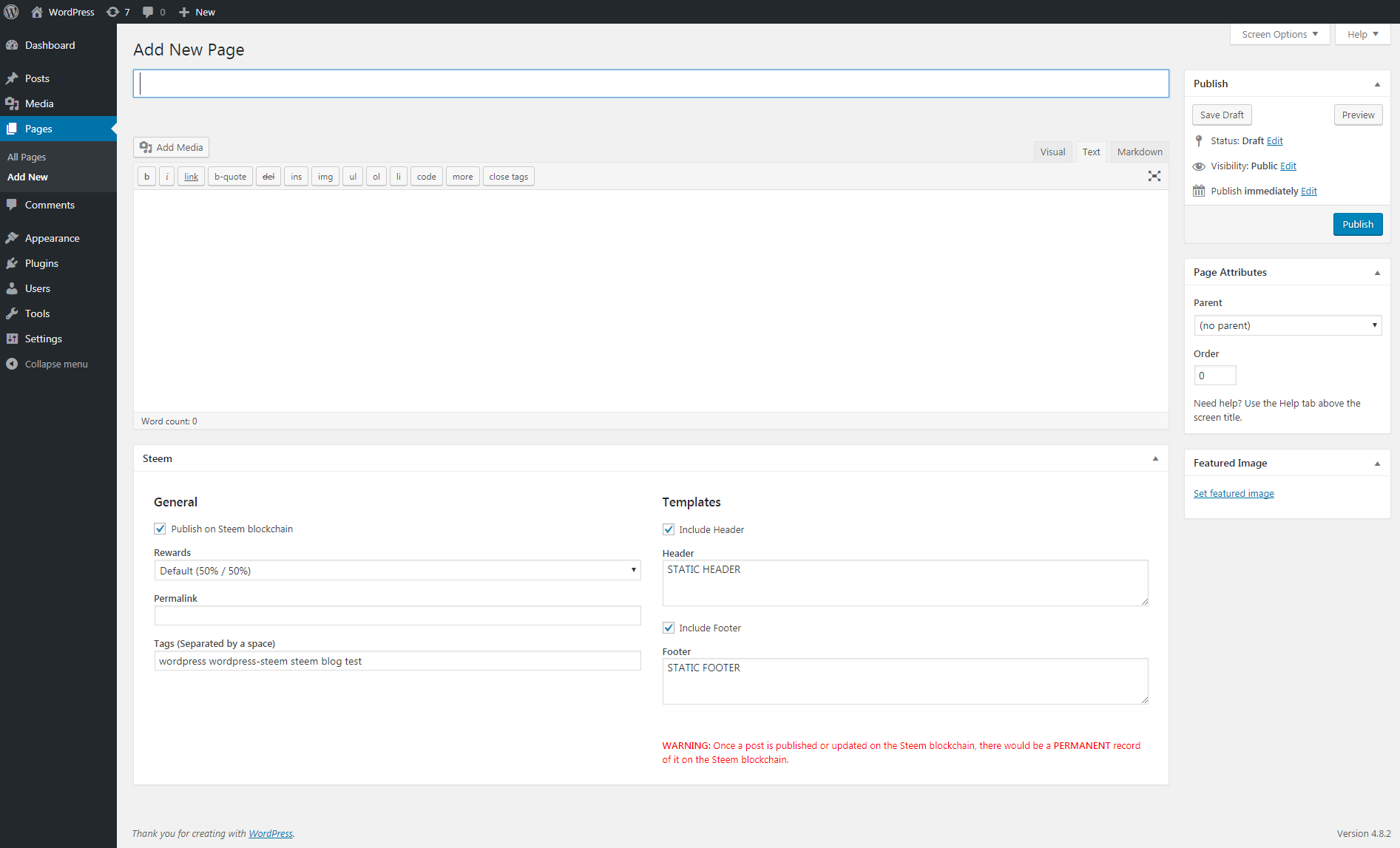Uncheck Publish on Steem blockchain

pyautogui.click(x=160, y=529)
